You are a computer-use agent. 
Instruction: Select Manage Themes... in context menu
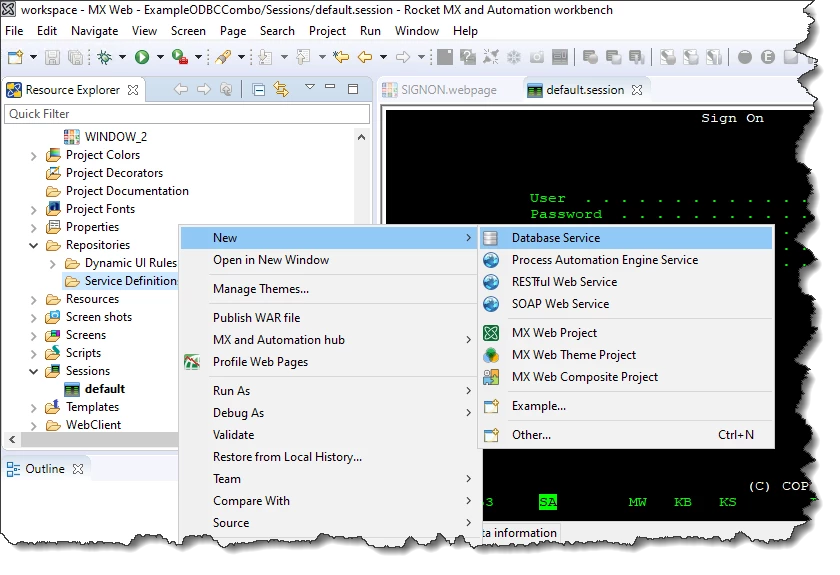point(328,289)
